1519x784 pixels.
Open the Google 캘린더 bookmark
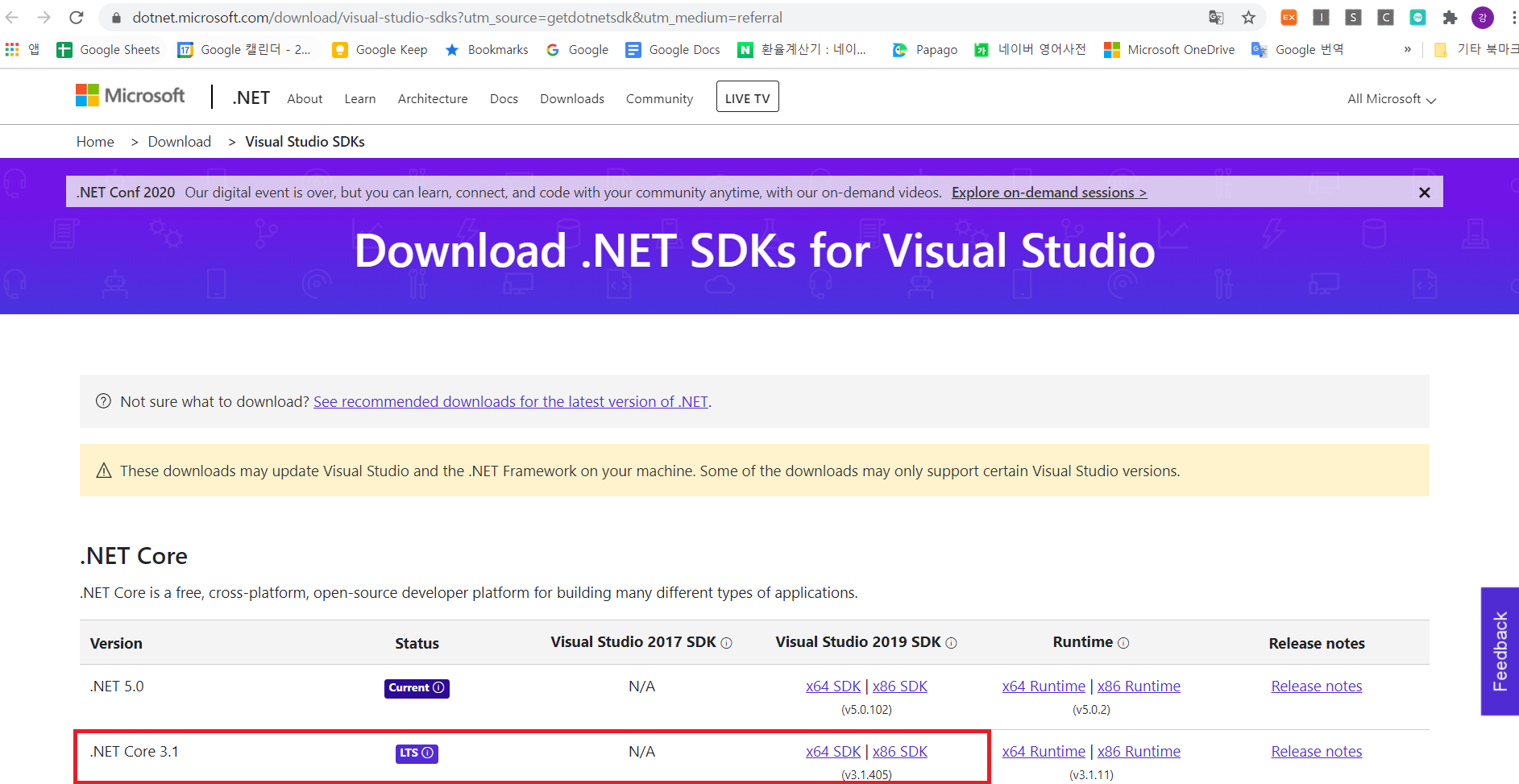pos(244,49)
